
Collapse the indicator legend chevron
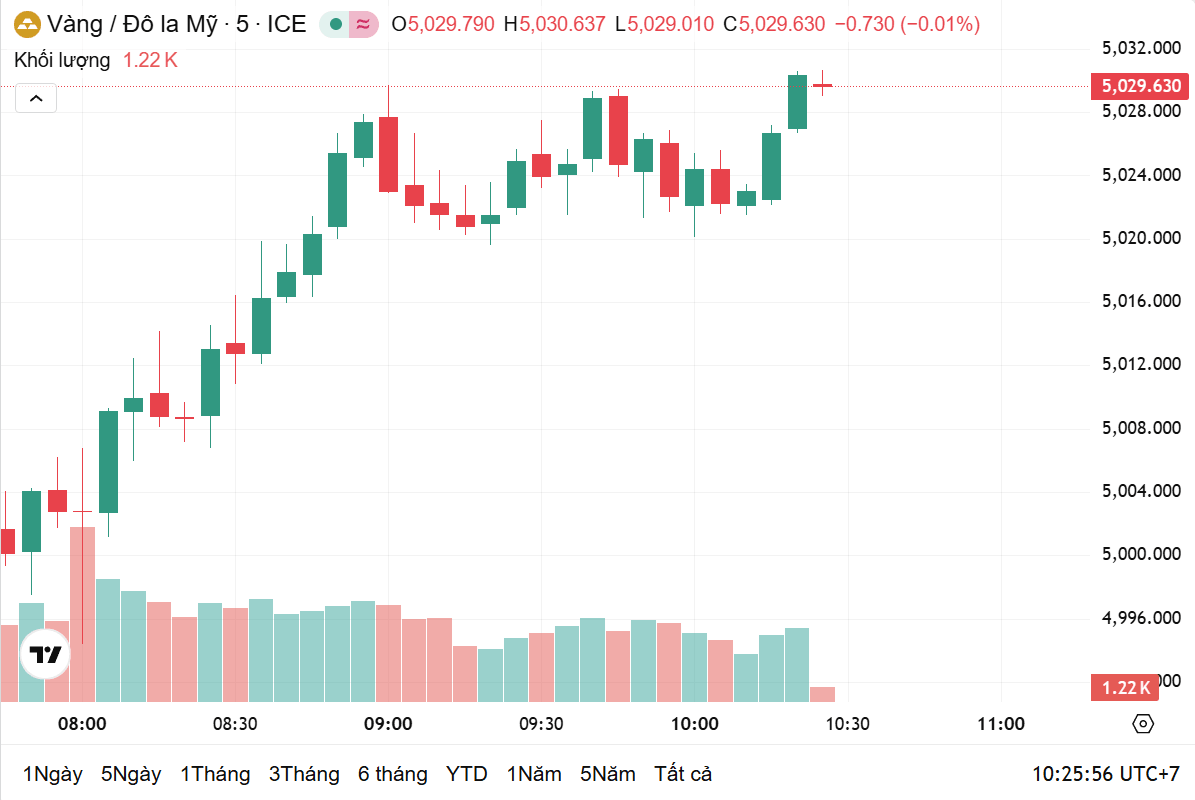(36, 98)
